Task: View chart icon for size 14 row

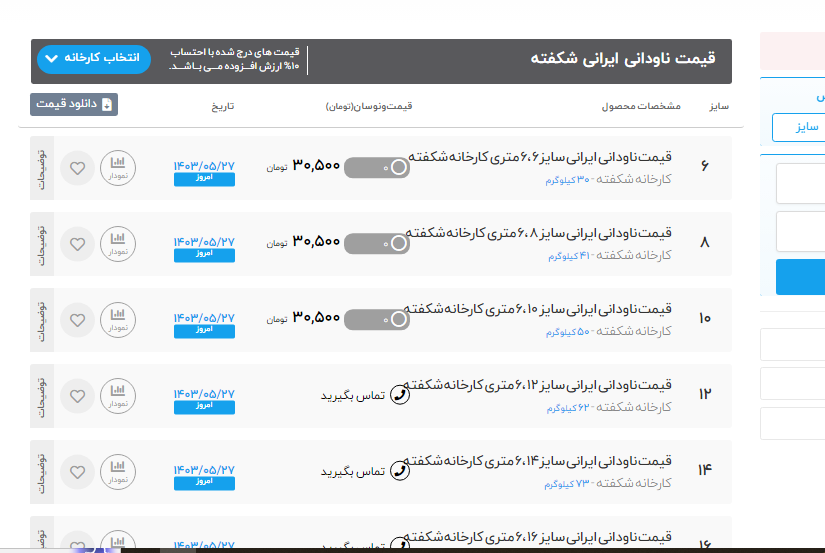Action: click(x=118, y=471)
